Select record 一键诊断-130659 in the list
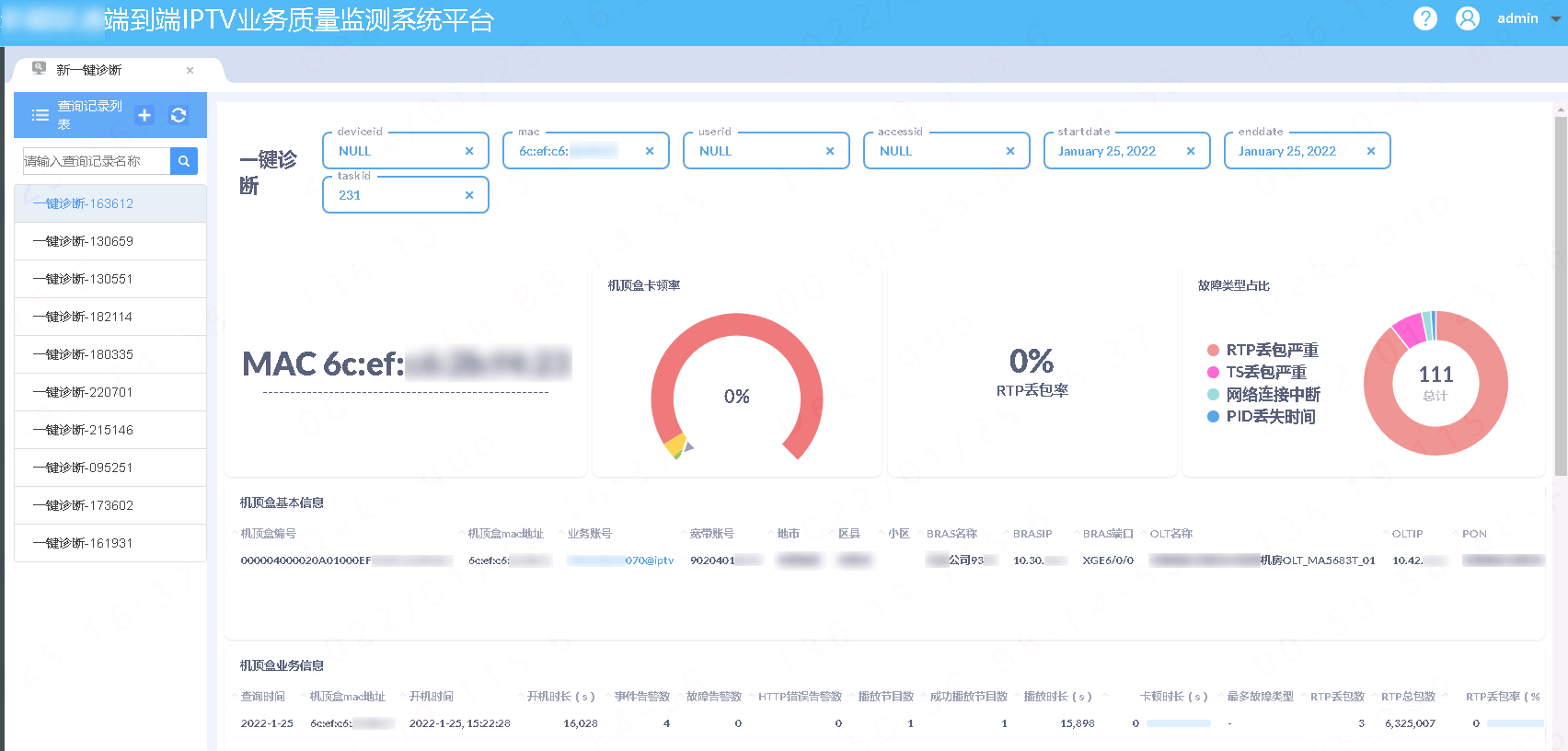 point(83,241)
